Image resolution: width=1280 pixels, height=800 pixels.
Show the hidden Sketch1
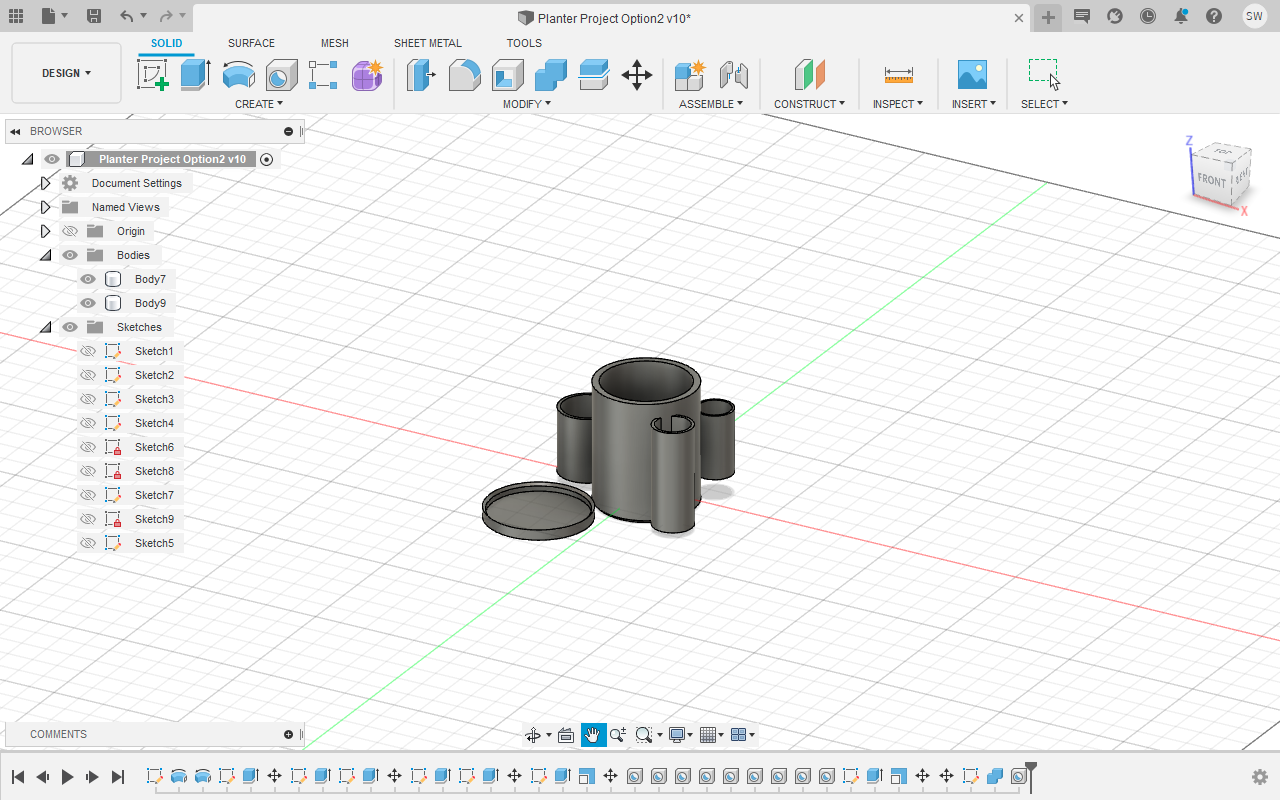(88, 351)
